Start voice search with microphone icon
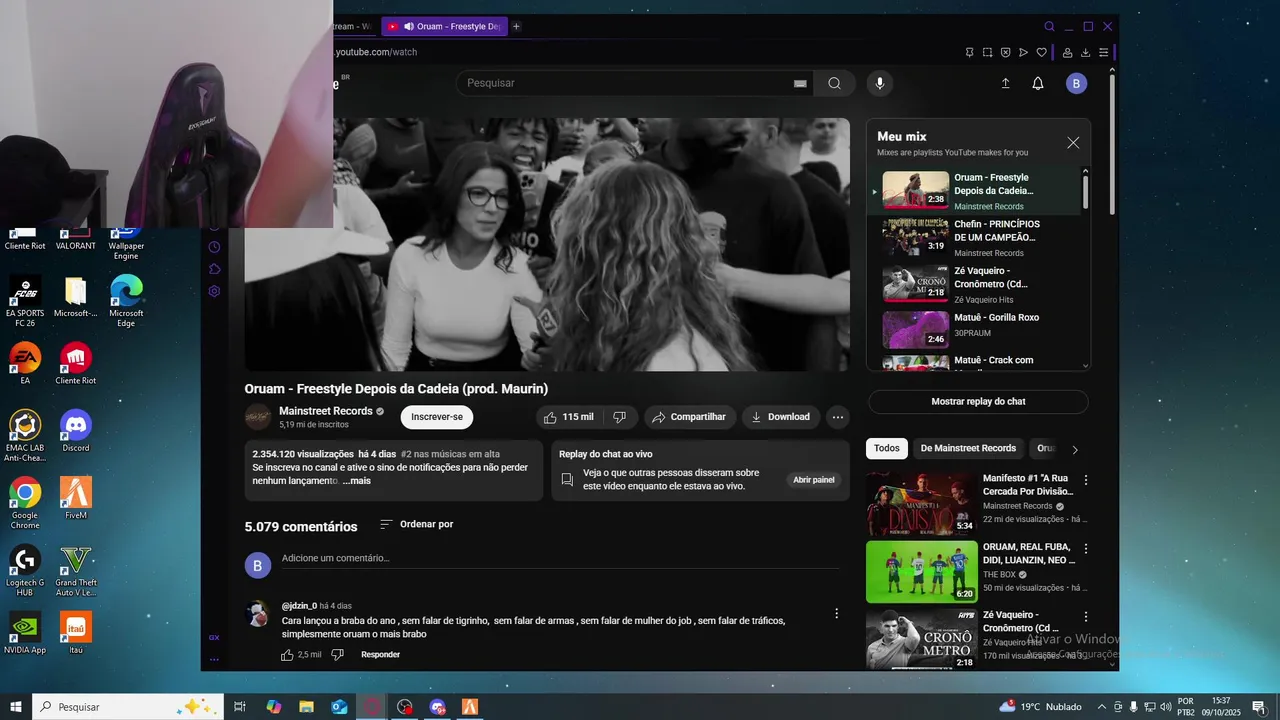This screenshot has width=1280, height=720. click(880, 83)
